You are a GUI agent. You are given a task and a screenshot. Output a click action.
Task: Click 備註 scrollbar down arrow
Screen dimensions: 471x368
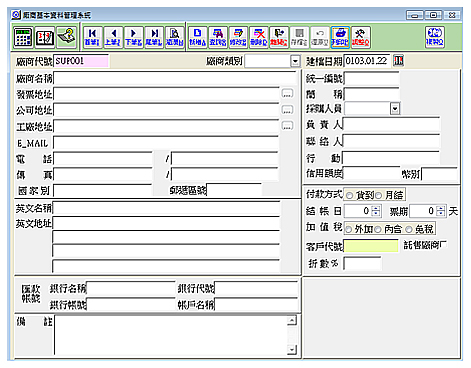coord(292,350)
